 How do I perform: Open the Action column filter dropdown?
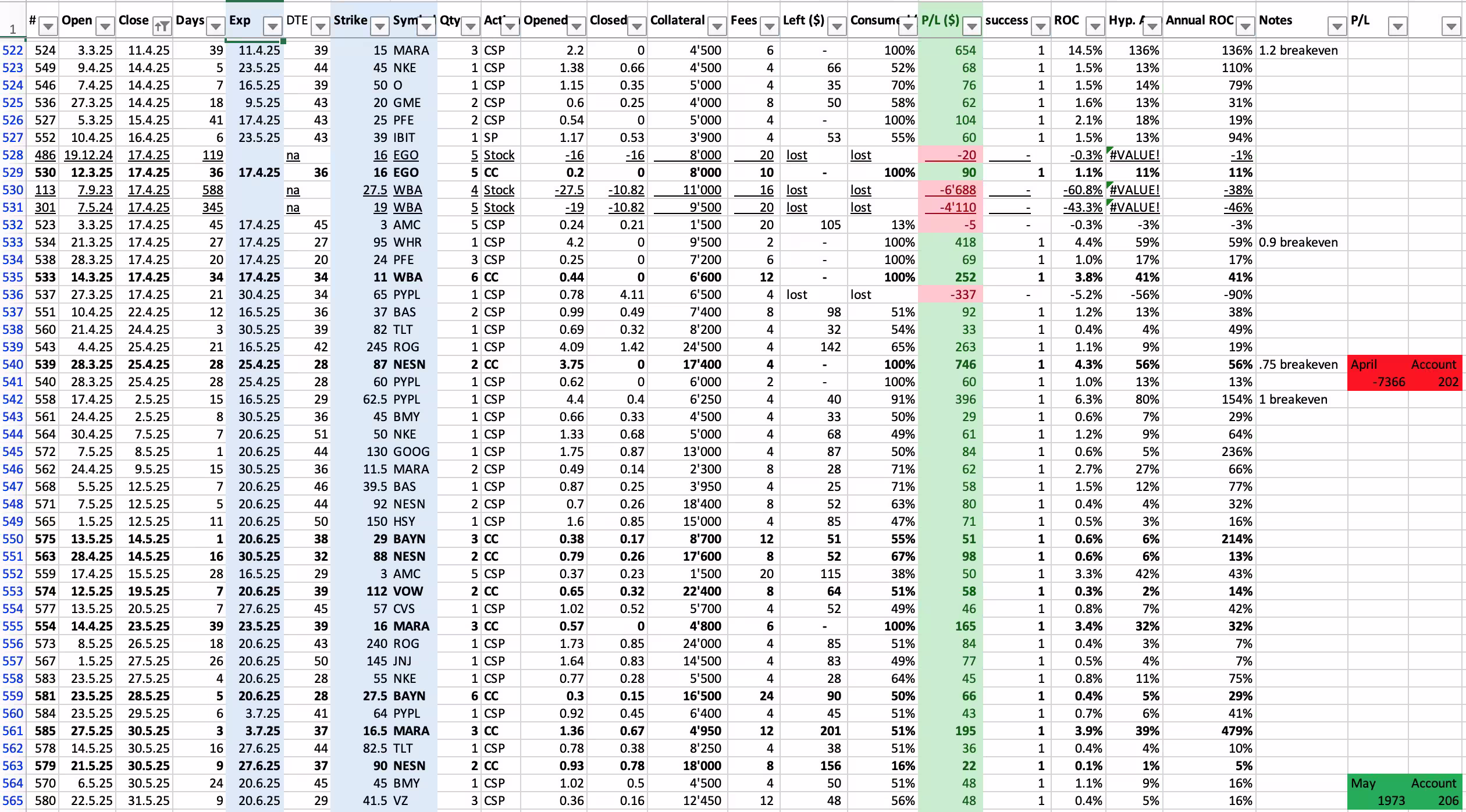510,26
